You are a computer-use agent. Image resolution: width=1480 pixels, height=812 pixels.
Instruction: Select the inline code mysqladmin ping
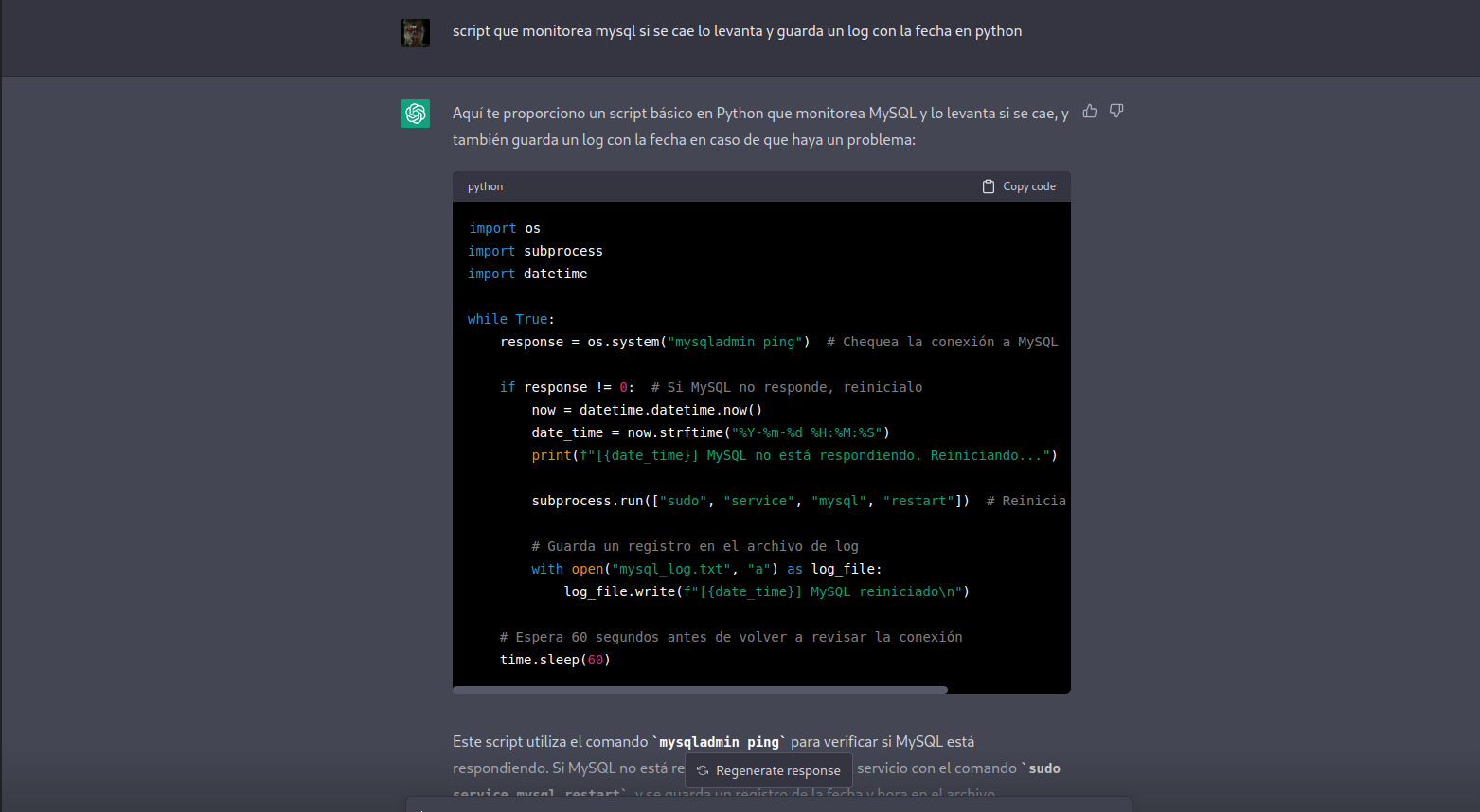coord(720,741)
